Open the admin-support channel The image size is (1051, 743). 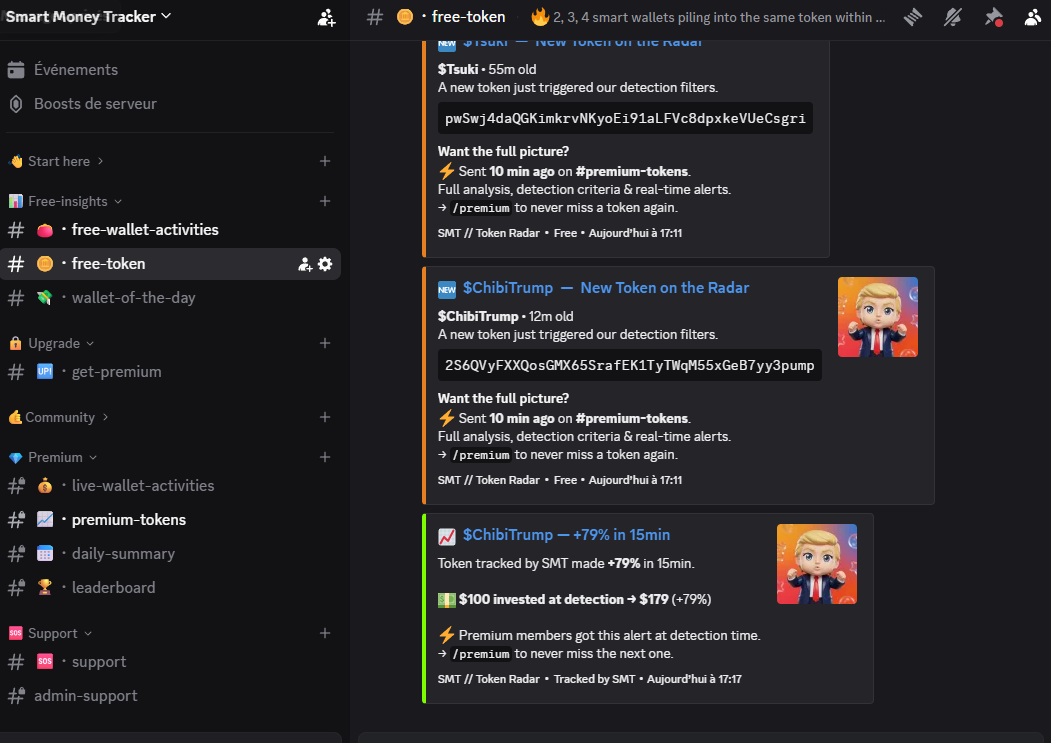click(170, 696)
